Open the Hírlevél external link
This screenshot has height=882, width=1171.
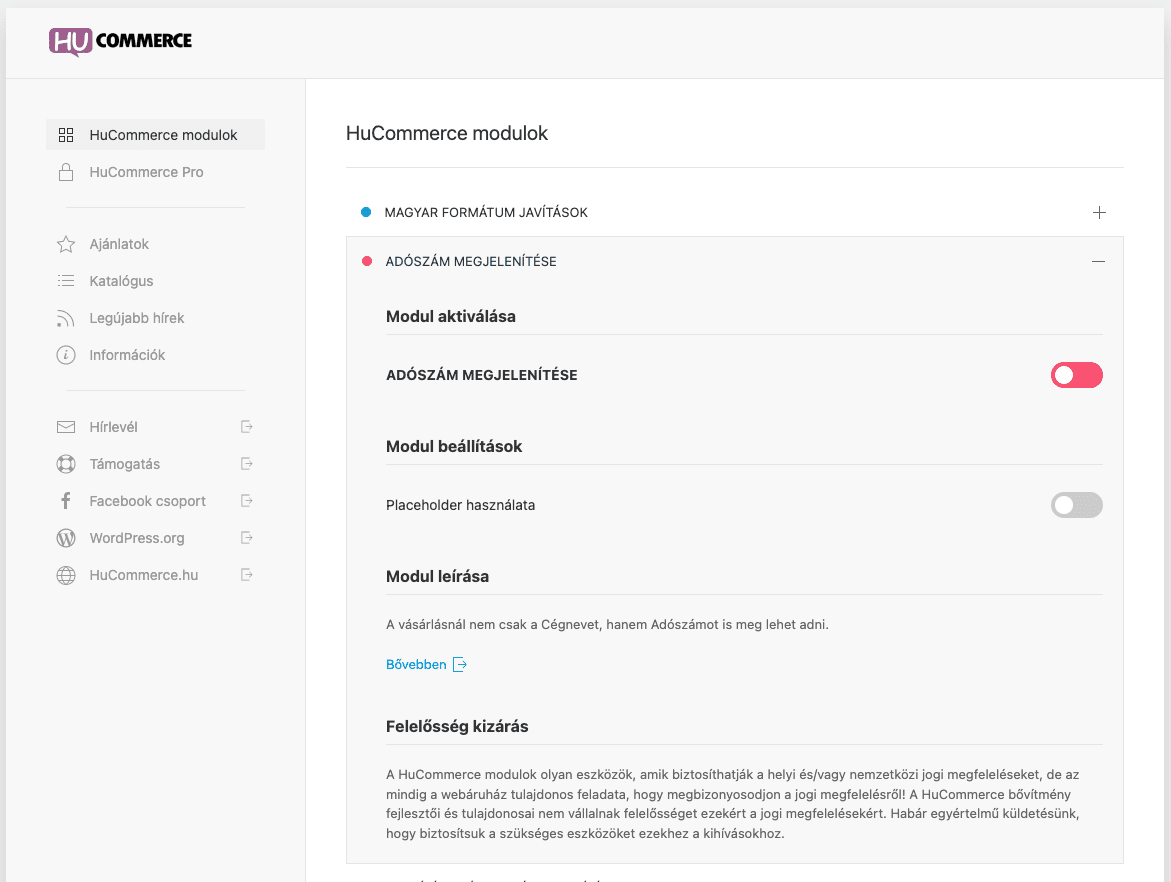[x=155, y=427]
